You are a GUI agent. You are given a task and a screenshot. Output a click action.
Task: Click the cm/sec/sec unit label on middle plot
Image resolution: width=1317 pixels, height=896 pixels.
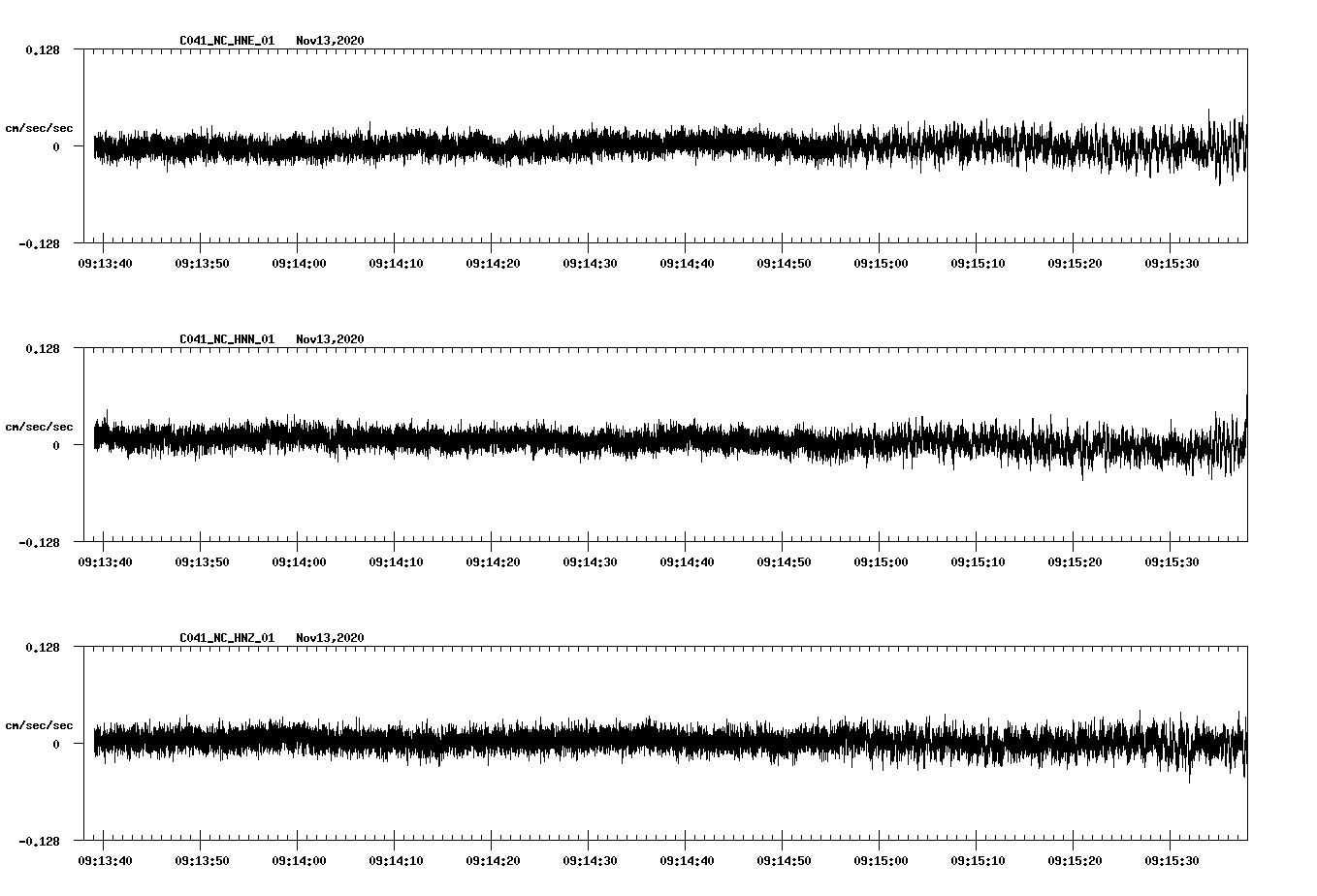(x=40, y=426)
